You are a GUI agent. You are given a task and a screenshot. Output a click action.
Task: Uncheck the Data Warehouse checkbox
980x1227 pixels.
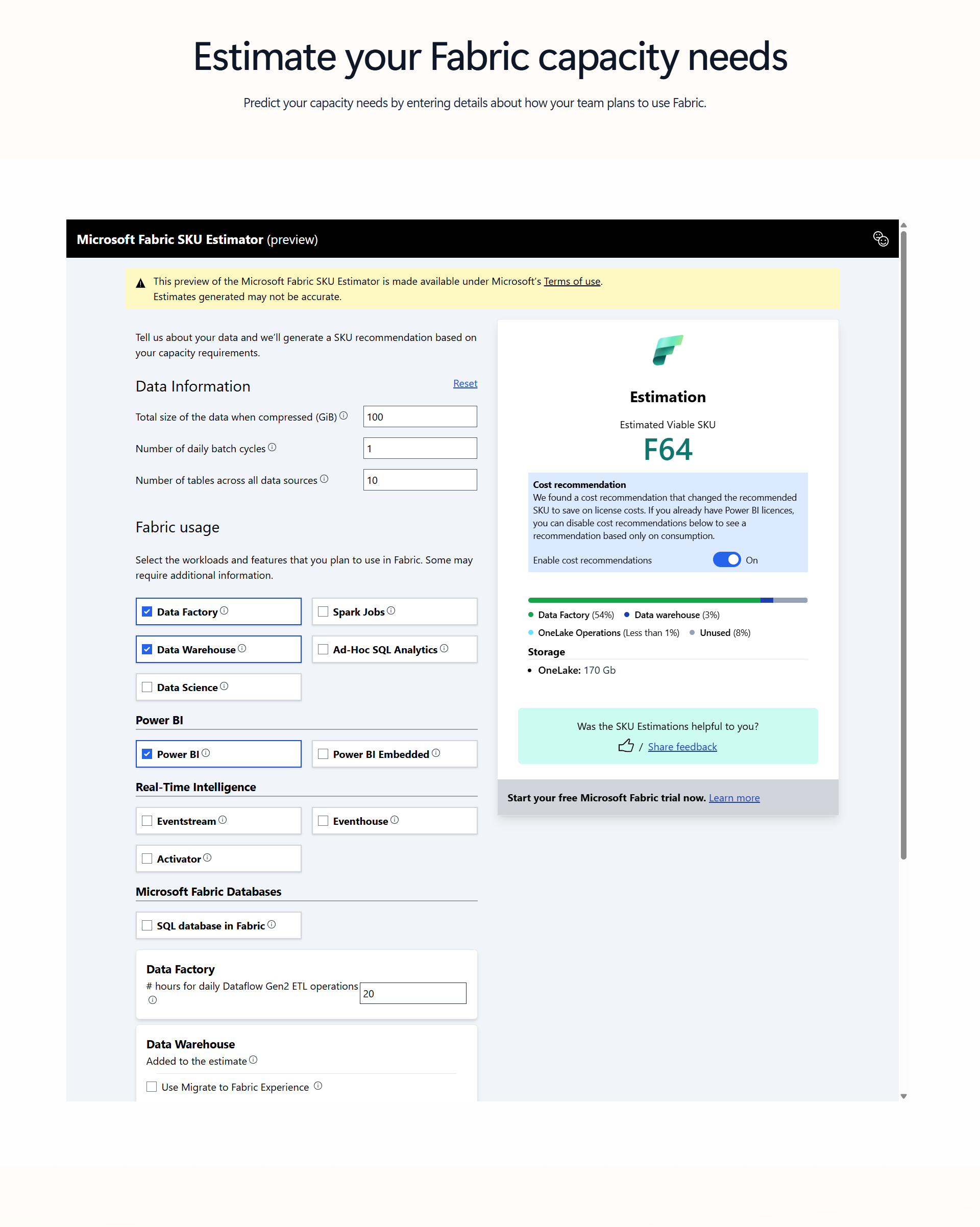(148, 649)
